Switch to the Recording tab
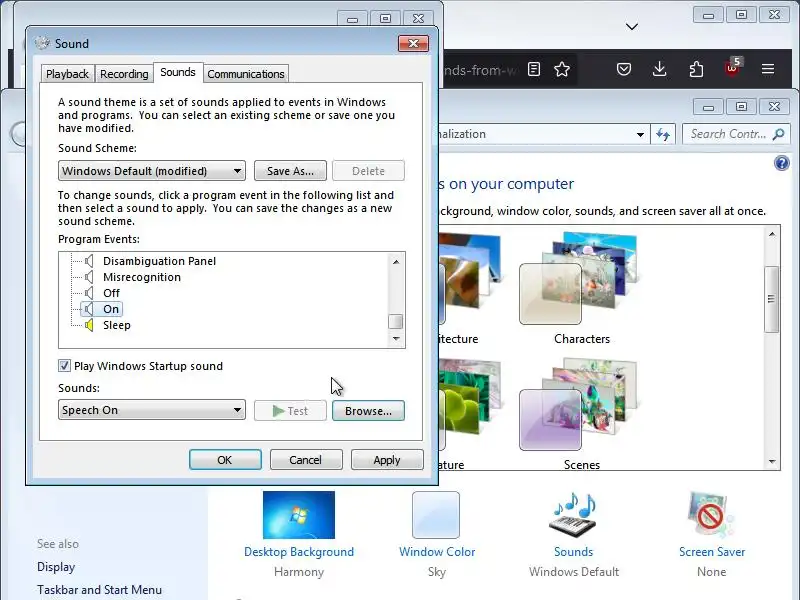 124,74
